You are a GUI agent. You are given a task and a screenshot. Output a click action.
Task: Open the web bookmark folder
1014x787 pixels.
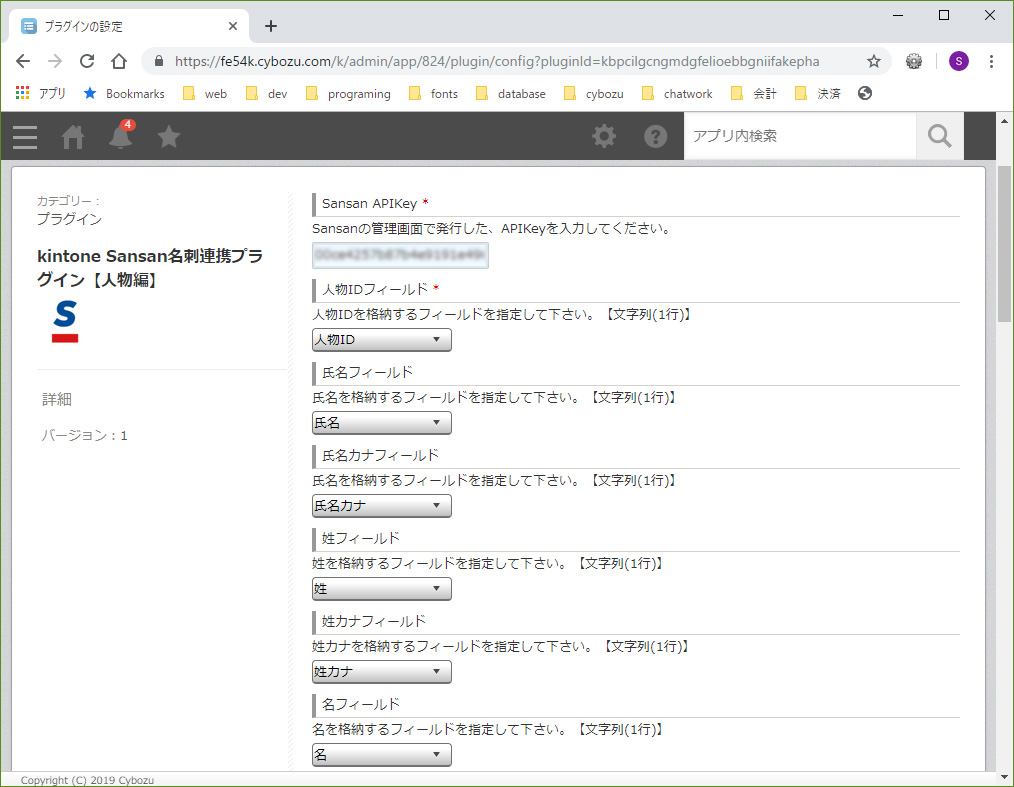[205, 94]
